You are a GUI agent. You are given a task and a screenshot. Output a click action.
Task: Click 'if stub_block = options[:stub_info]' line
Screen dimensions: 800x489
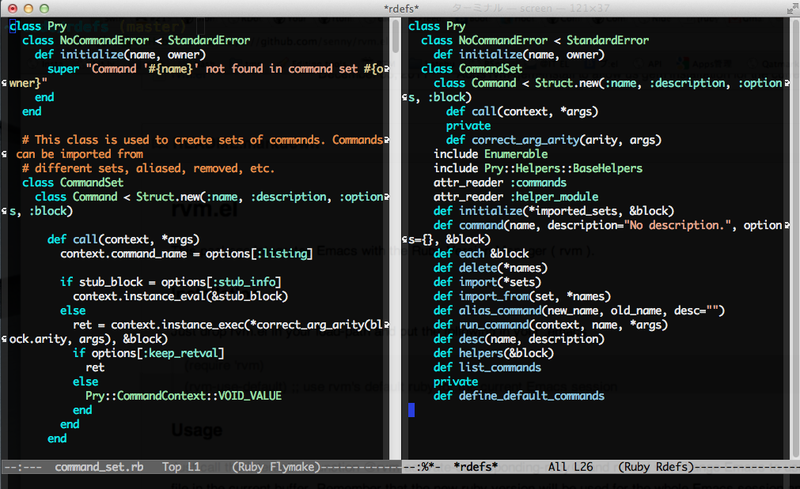[170, 282]
